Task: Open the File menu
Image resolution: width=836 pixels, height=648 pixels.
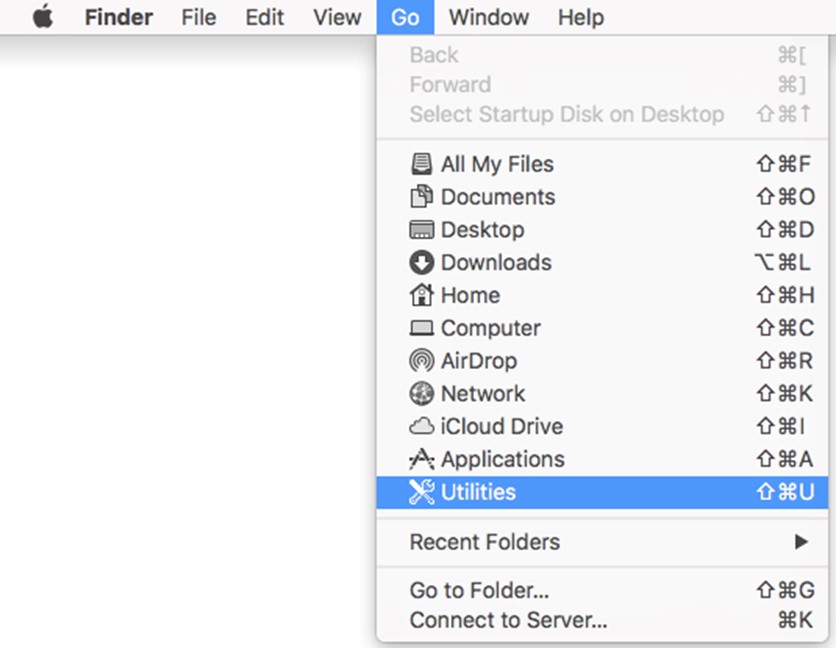Action: pos(199,17)
